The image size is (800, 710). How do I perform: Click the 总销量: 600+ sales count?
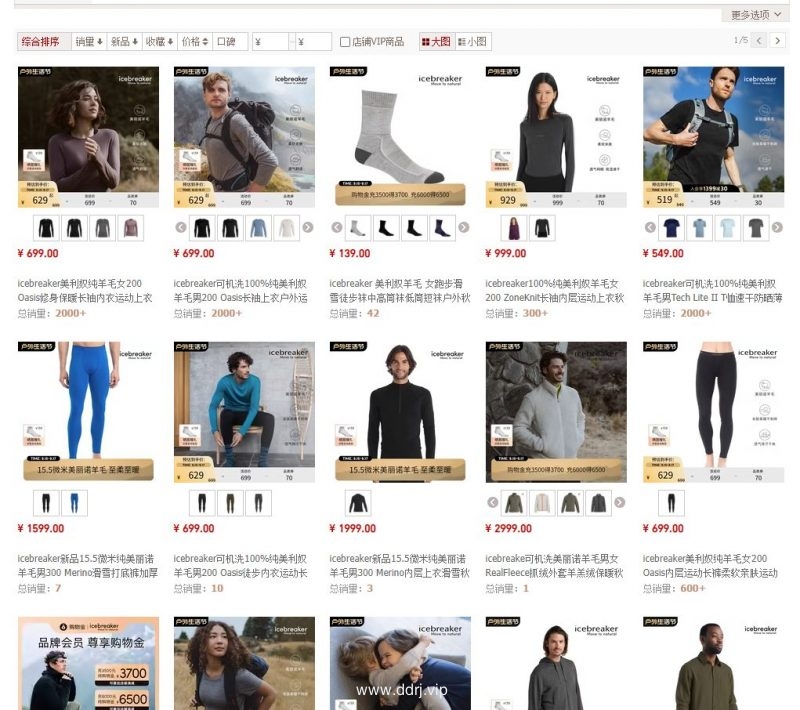point(674,588)
